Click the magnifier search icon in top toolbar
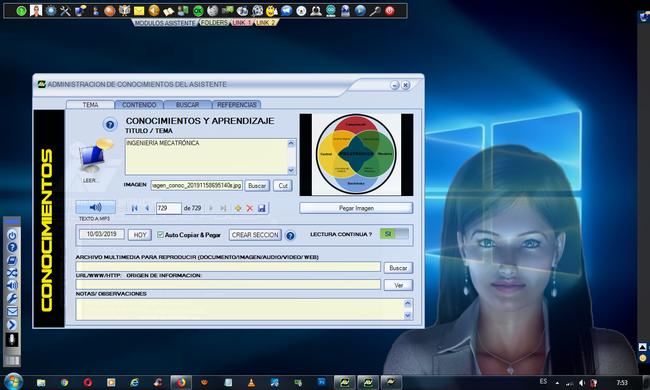 375,11
